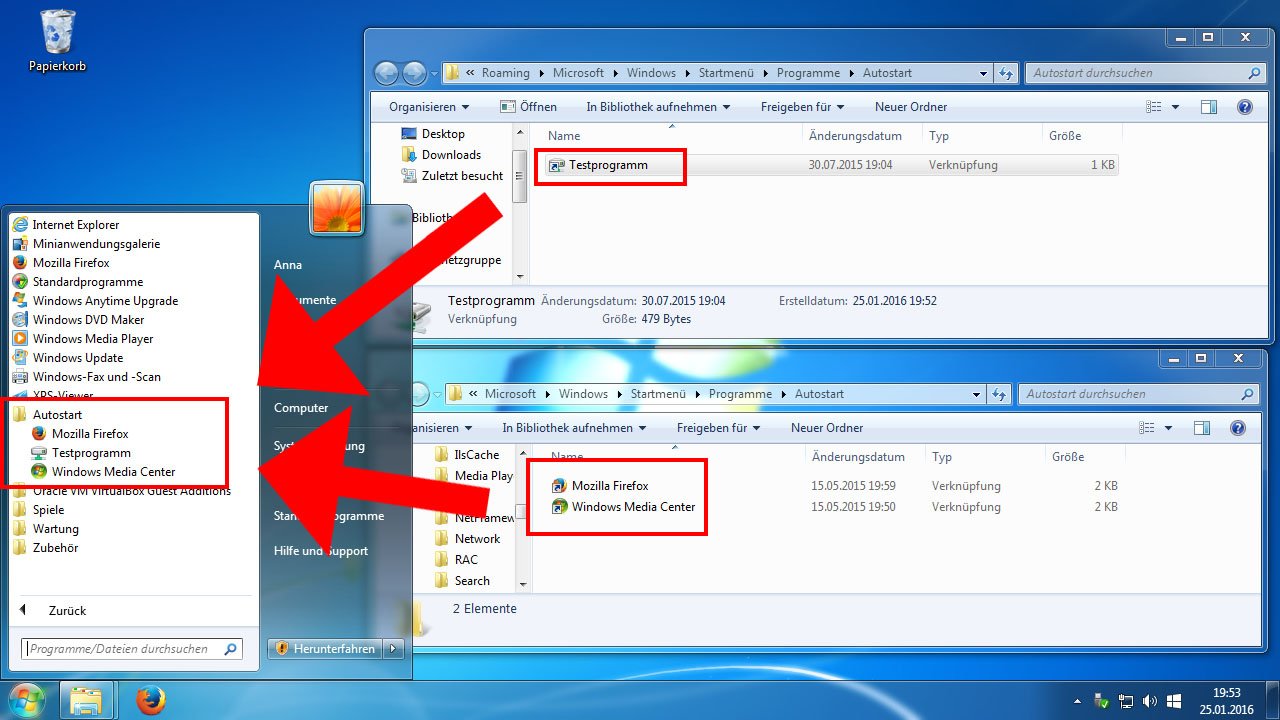Select Network folder in bottom window tree
The width and height of the screenshot is (1280, 720).
468,539
